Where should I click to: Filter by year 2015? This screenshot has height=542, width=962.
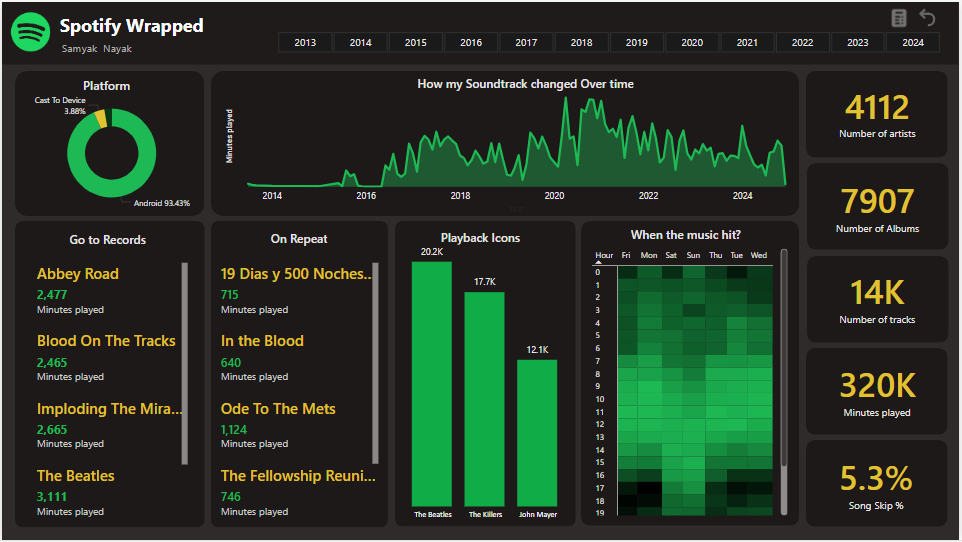(x=415, y=42)
